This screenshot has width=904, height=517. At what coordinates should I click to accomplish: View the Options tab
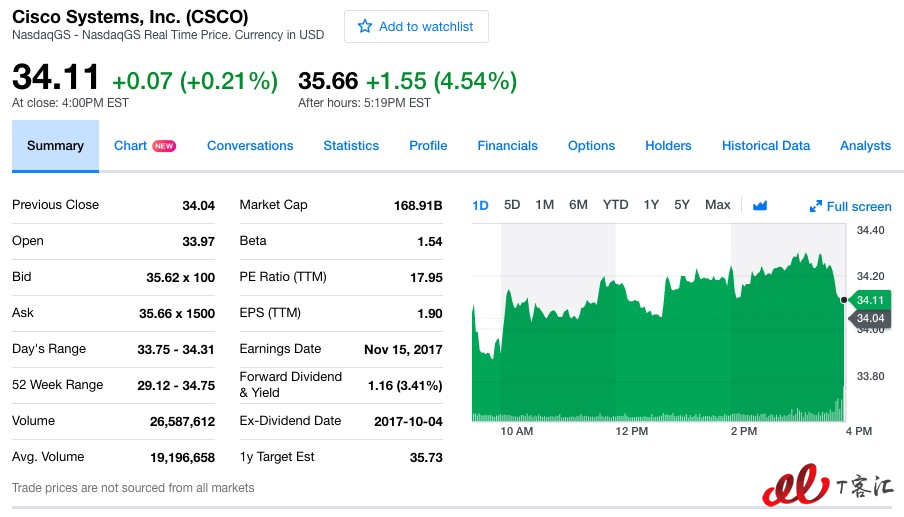pos(592,146)
